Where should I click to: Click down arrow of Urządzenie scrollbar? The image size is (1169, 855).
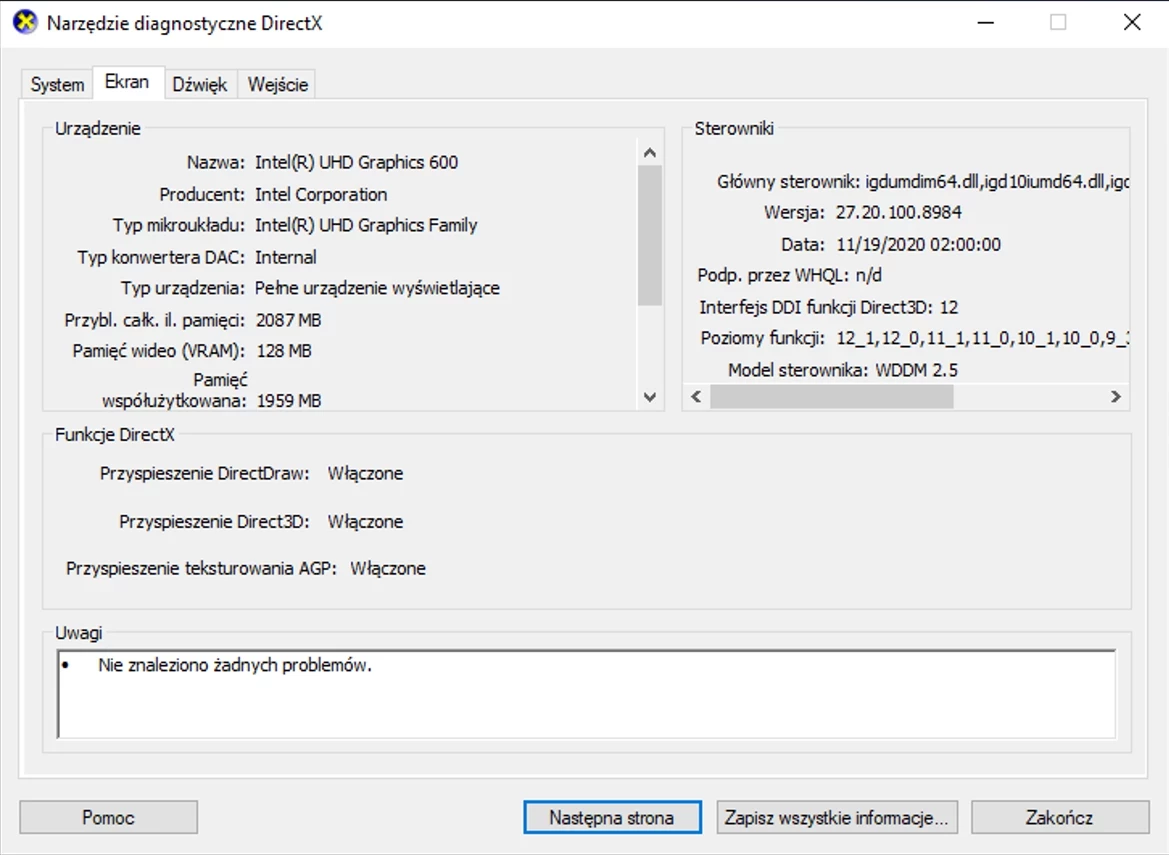[650, 397]
